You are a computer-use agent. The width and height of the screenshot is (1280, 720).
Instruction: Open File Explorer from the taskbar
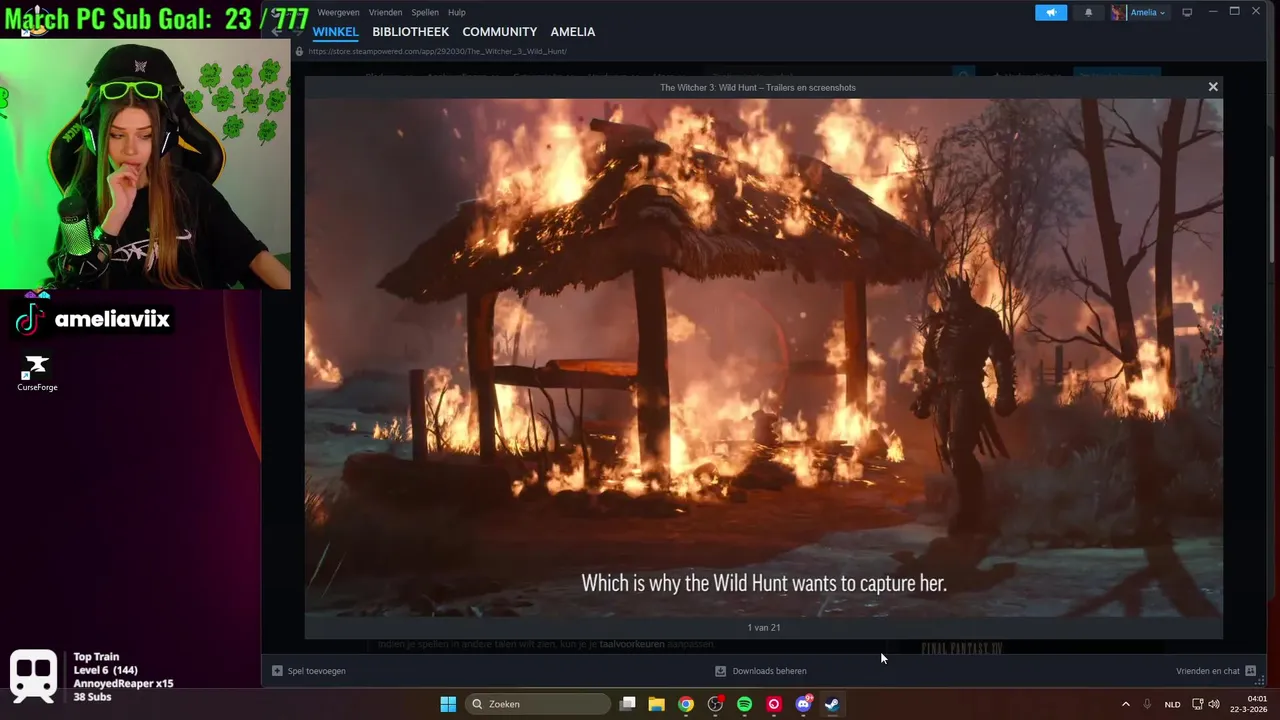coord(657,704)
